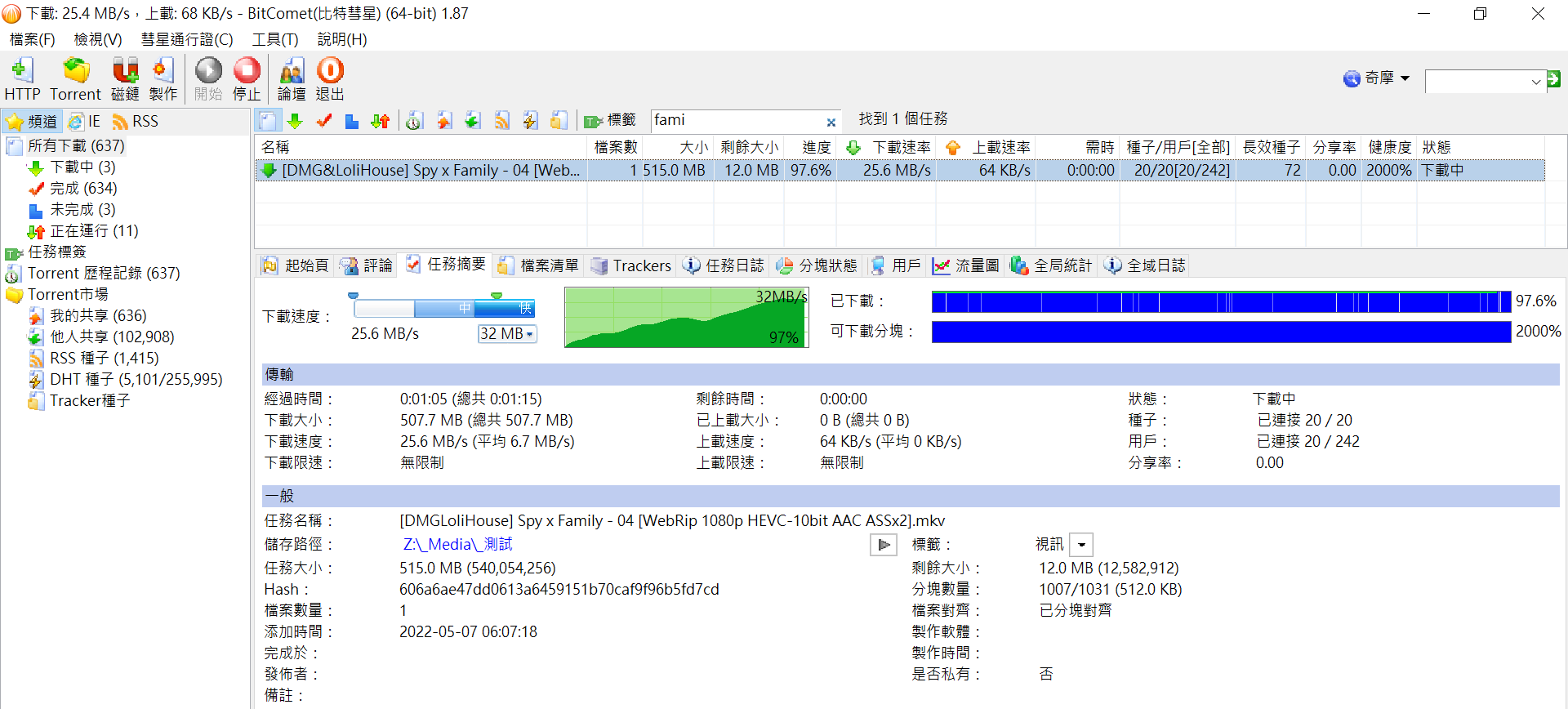Open the 用戶 peers tab
Screen dimensions: 1568x709
tap(895, 265)
